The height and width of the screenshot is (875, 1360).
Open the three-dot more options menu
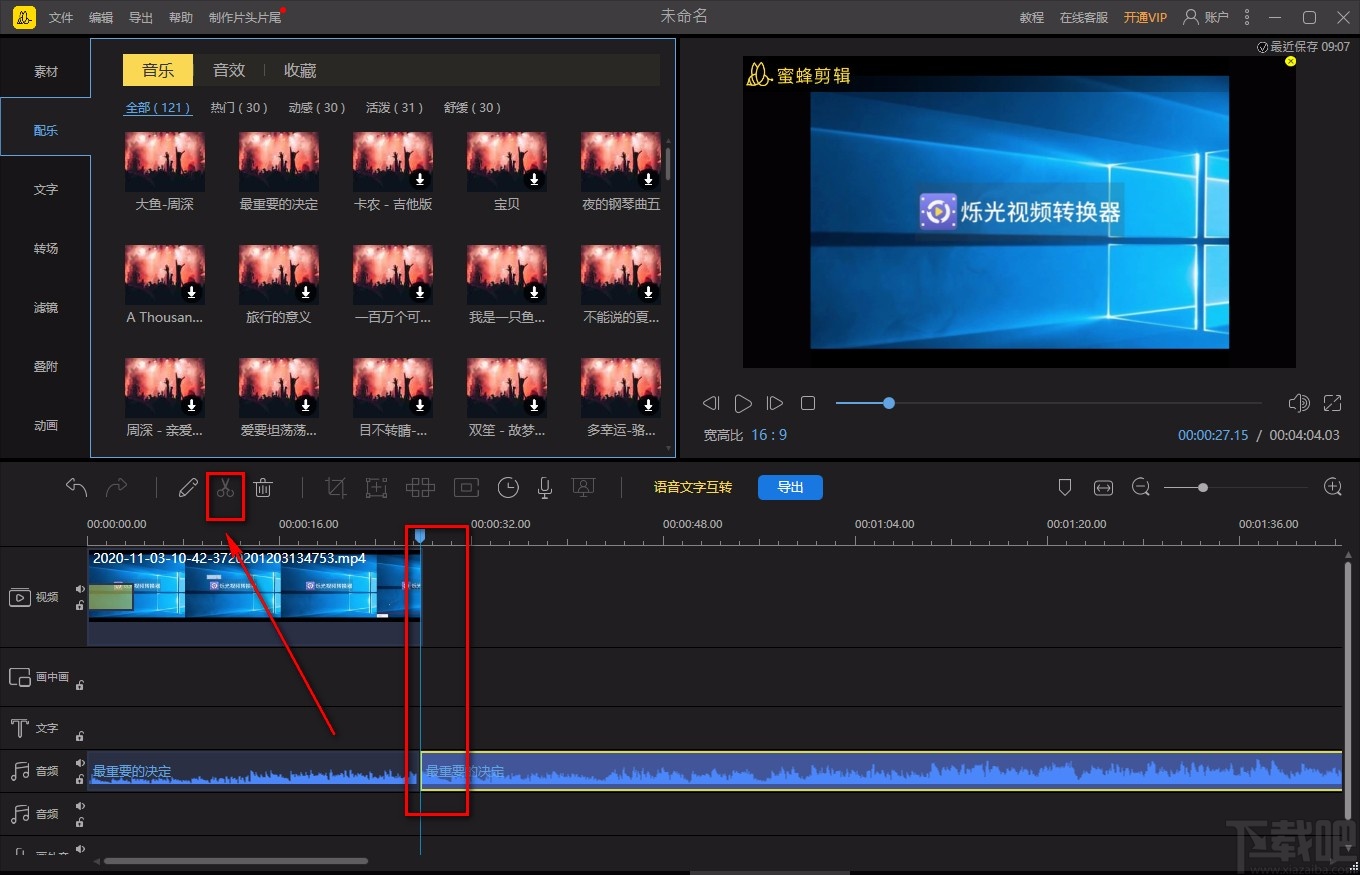[x=1247, y=17]
